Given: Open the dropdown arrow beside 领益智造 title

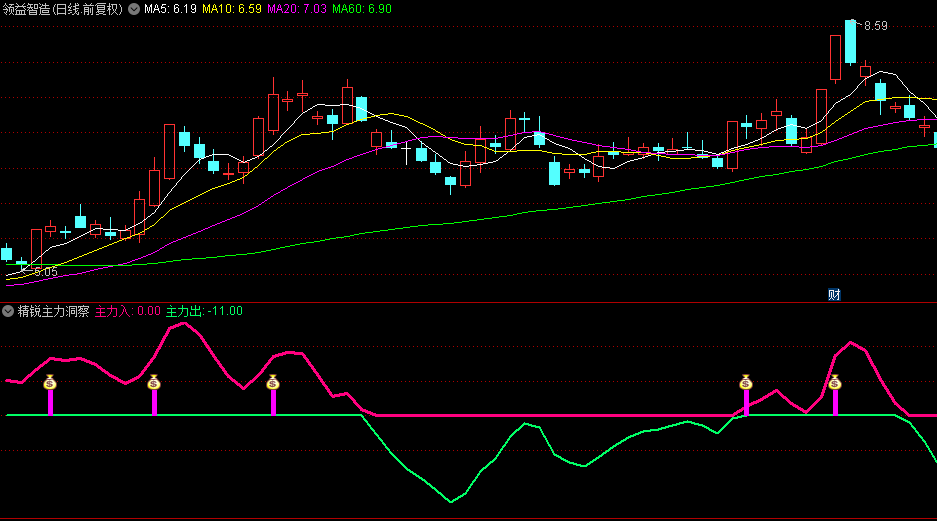Looking at the screenshot, I should (x=134, y=9).
